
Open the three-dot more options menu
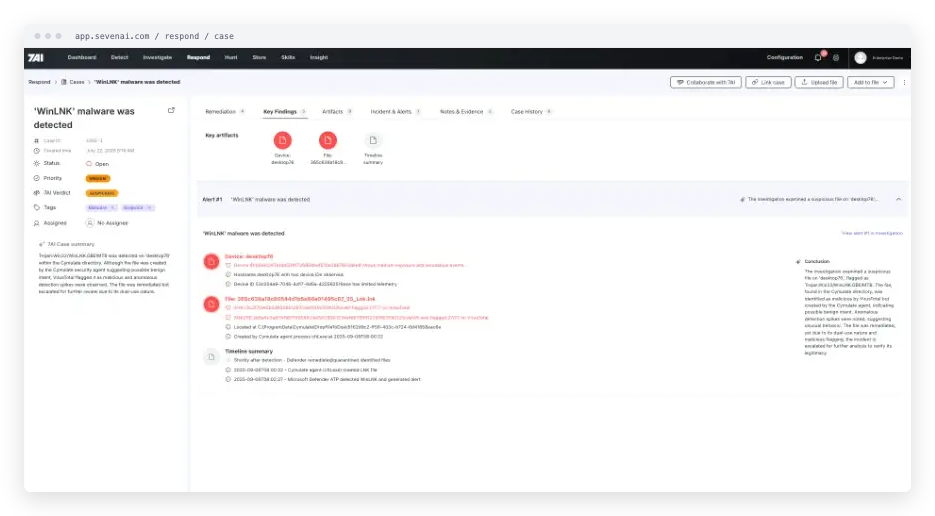(904, 82)
